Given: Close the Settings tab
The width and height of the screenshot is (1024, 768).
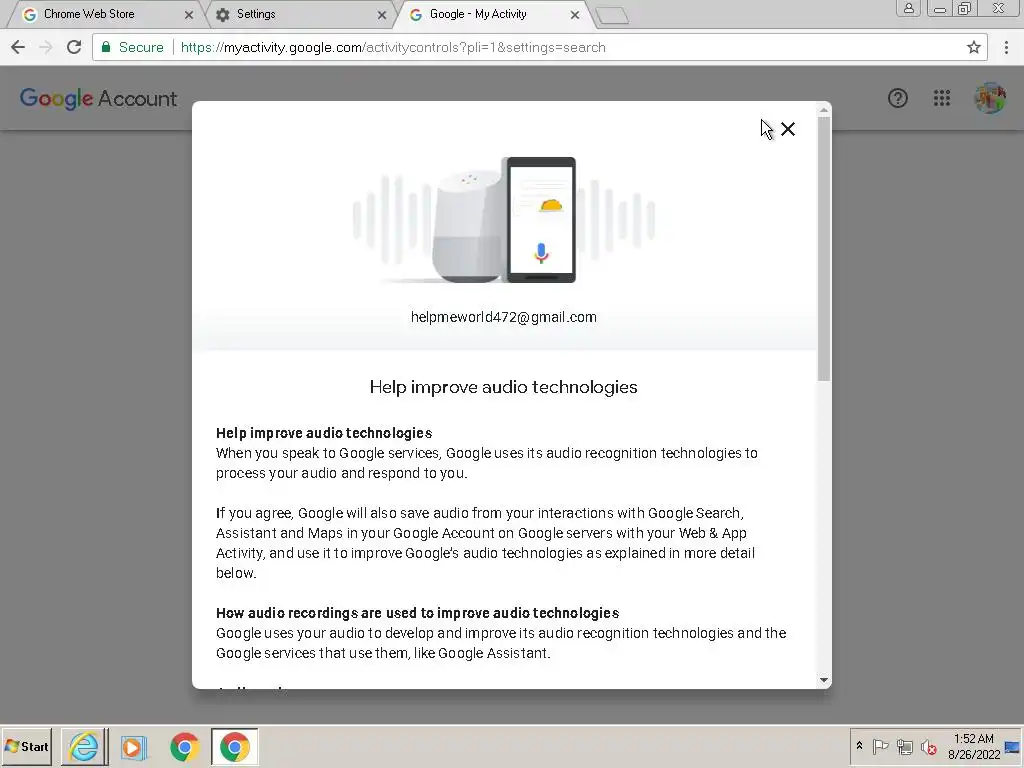Looking at the screenshot, I should click(382, 14).
